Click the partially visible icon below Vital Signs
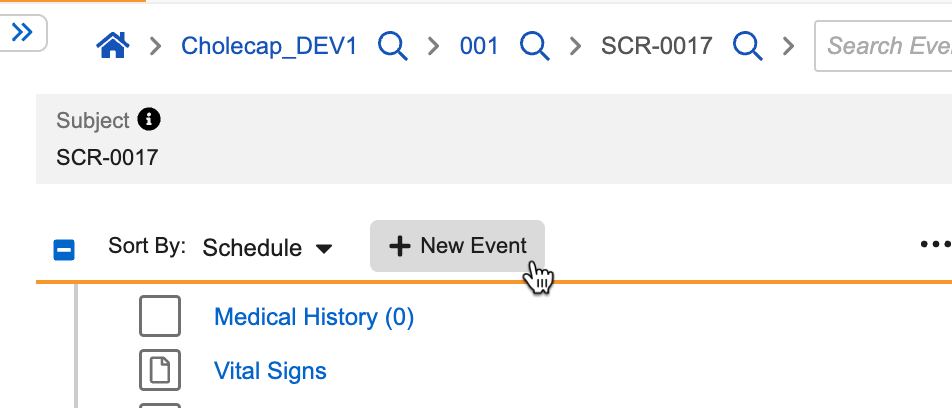Image resolution: width=952 pixels, height=408 pixels. click(x=160, y=404)
